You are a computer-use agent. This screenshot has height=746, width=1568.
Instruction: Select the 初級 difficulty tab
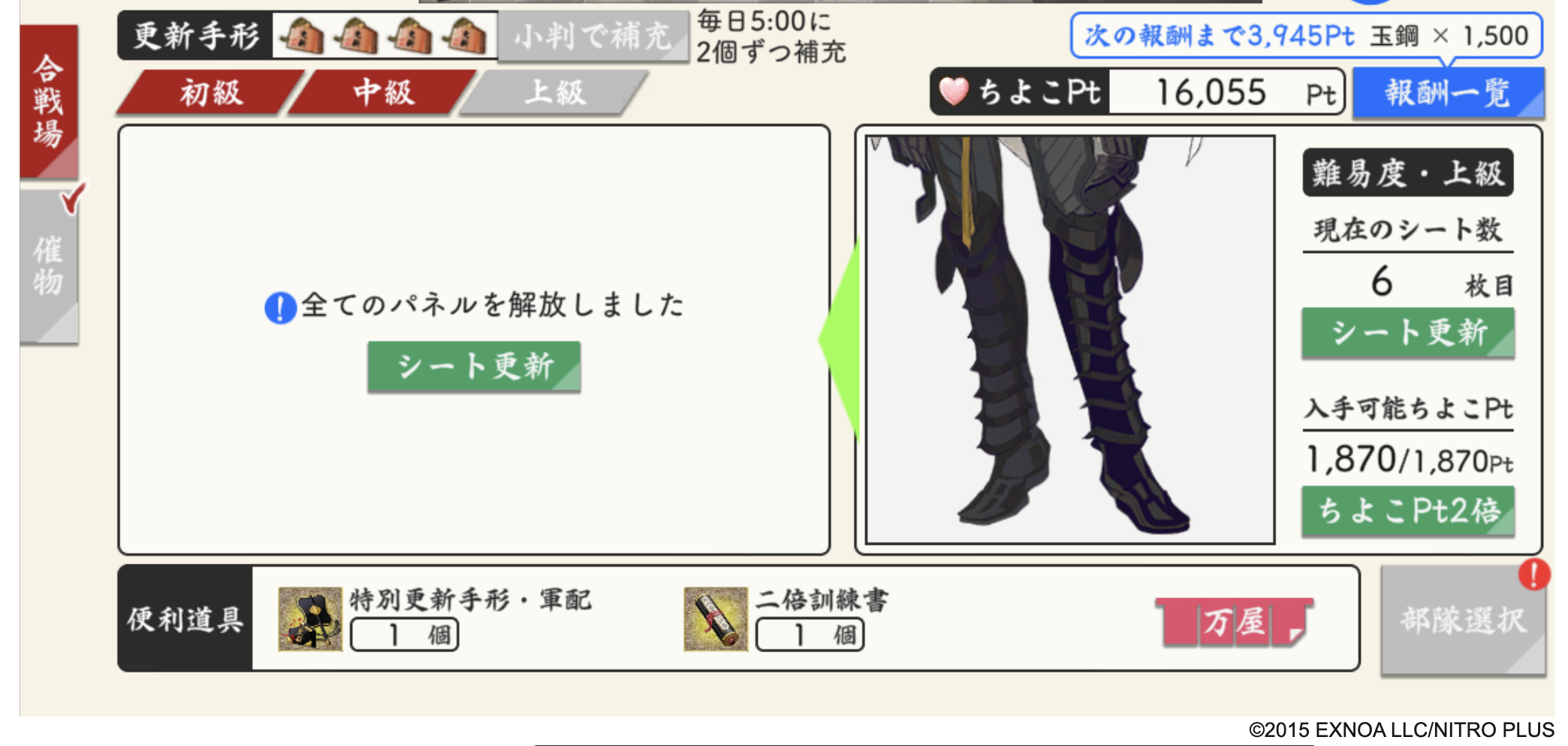click(211, 92)
